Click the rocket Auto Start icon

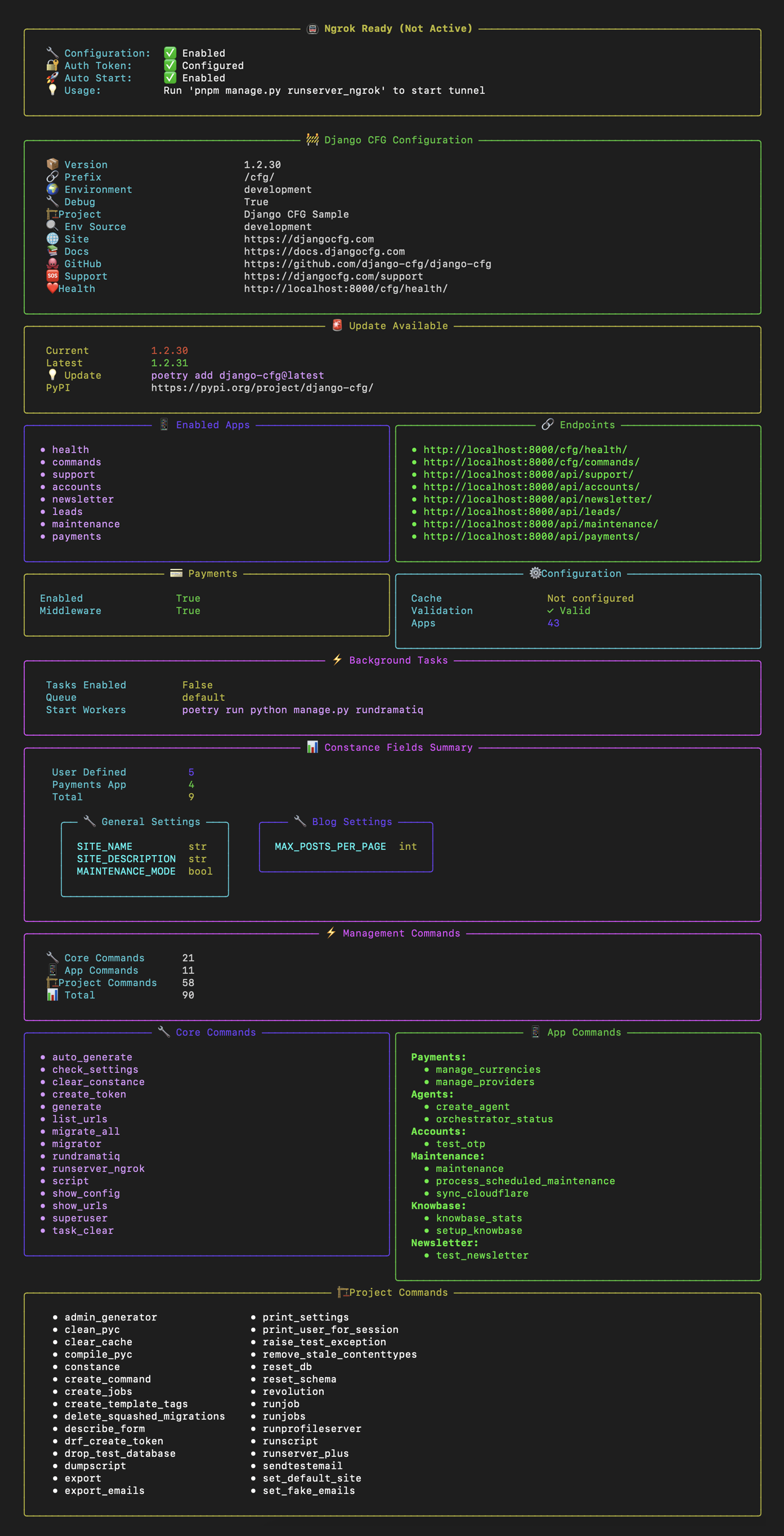click(x=53, y=77)
